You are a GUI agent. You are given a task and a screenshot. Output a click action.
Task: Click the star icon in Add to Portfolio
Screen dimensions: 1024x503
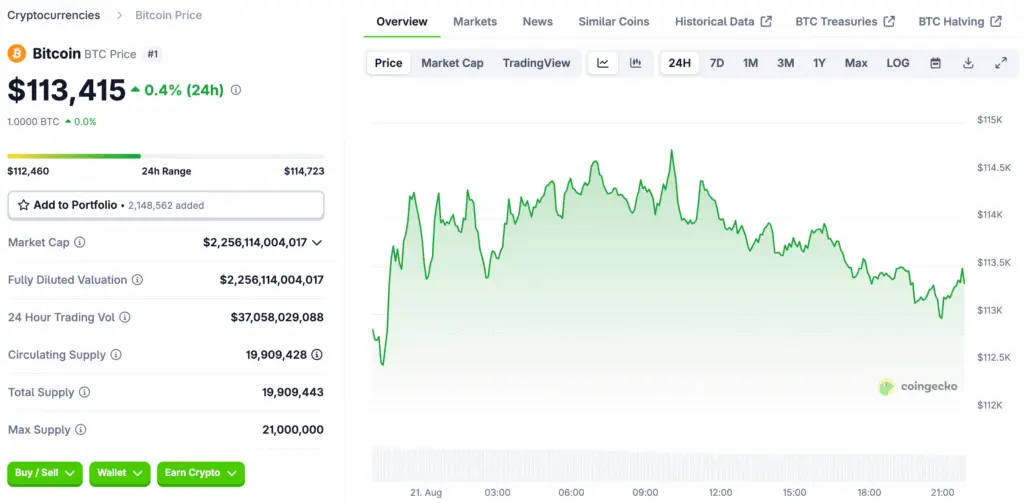tap(24, 205)
